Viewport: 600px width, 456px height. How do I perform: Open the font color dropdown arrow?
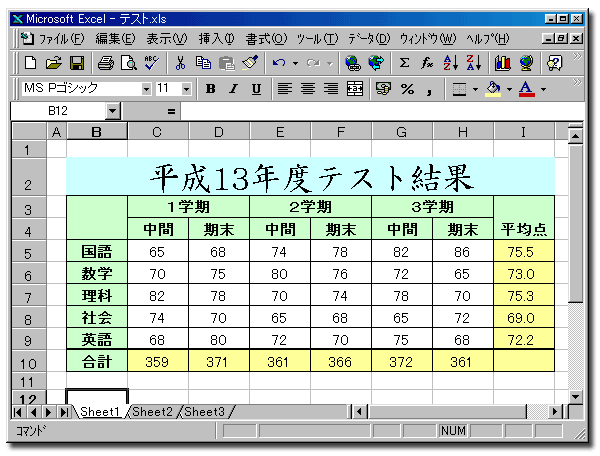pos(543,90)
